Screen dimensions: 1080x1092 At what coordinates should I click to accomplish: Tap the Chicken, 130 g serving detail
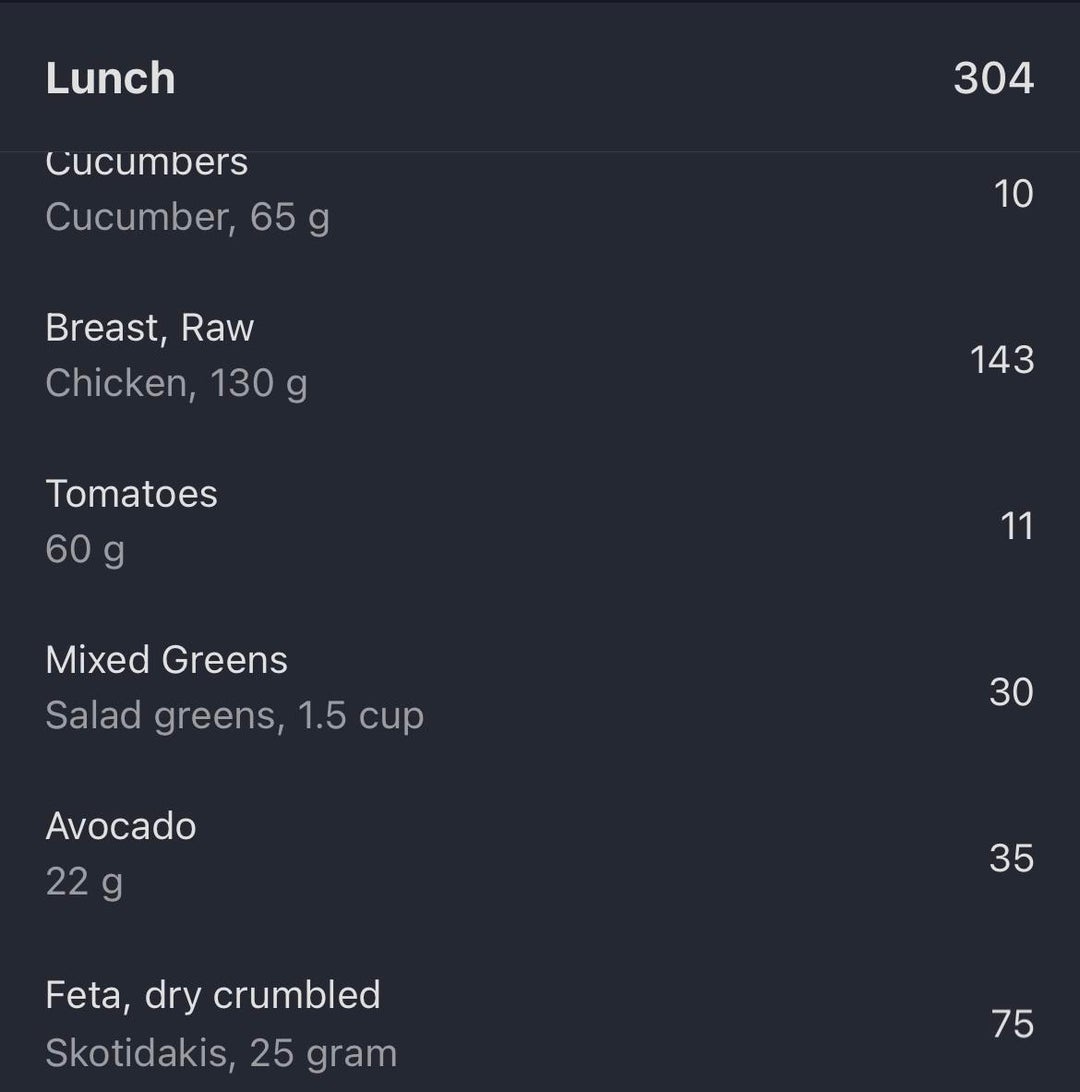pos(176,383)
